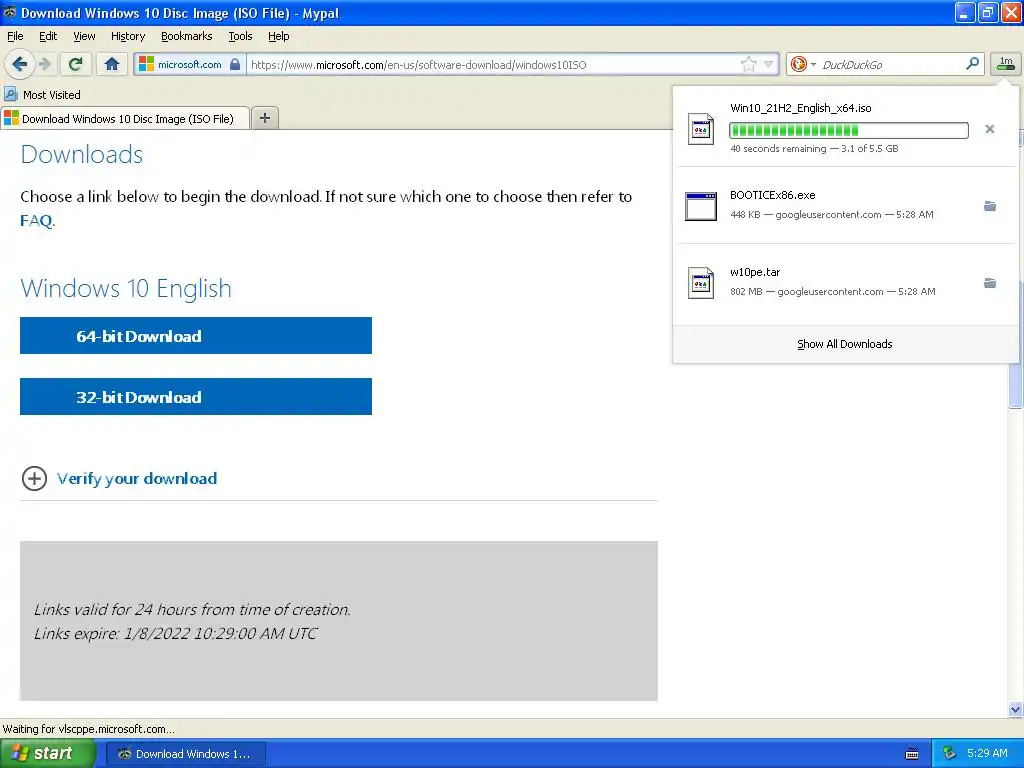Select the Download Windows 10 Disc Image tab
This screenshot has width=1024, height=768.
coord(125,118)
